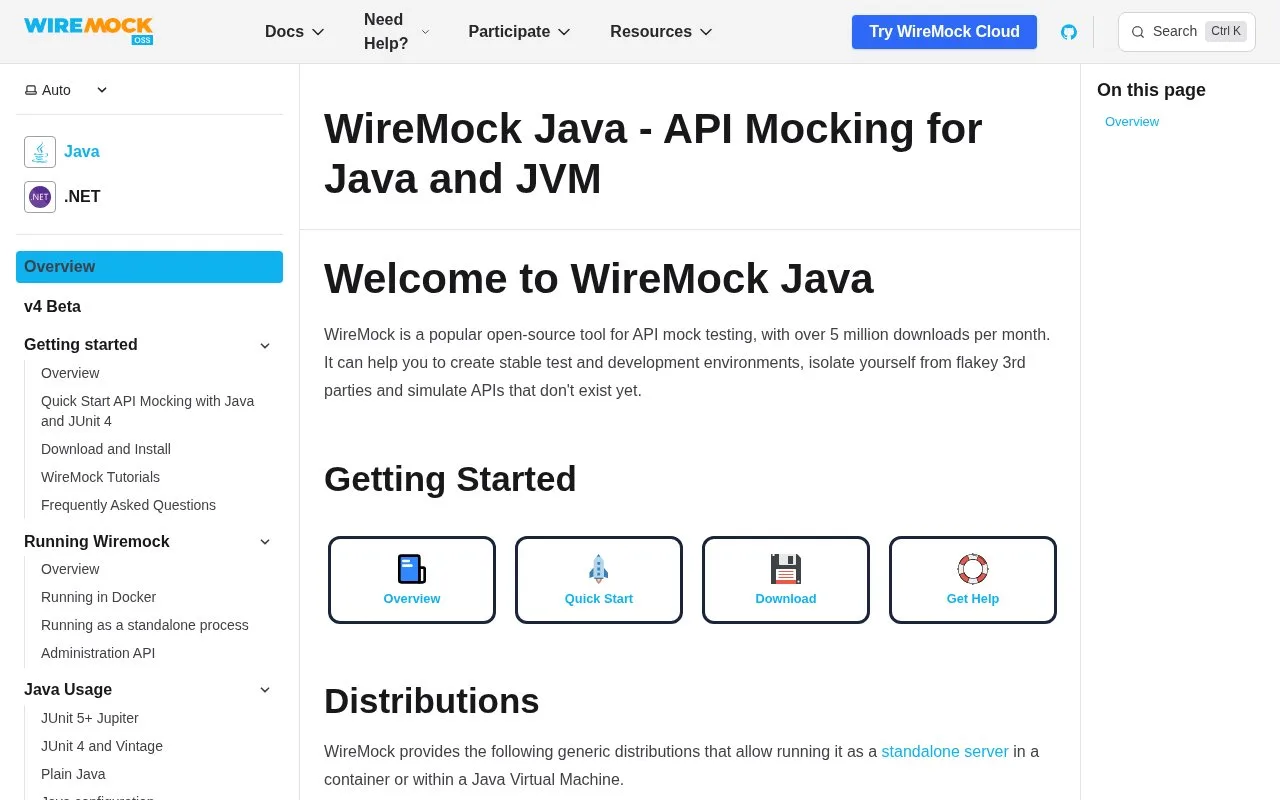Click the Java language icon in sidebar
1280x800 pixels.
[x=40, y=152]
